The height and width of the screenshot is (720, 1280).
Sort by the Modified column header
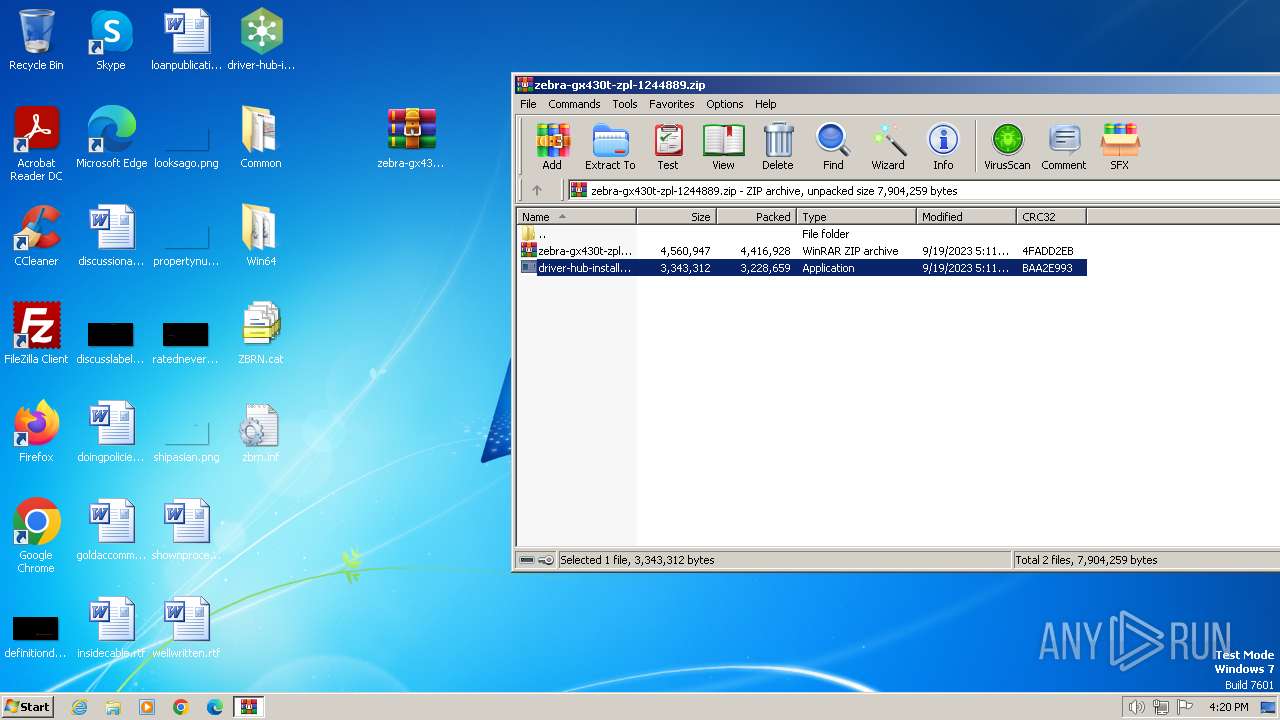click(x=967, y=216)
